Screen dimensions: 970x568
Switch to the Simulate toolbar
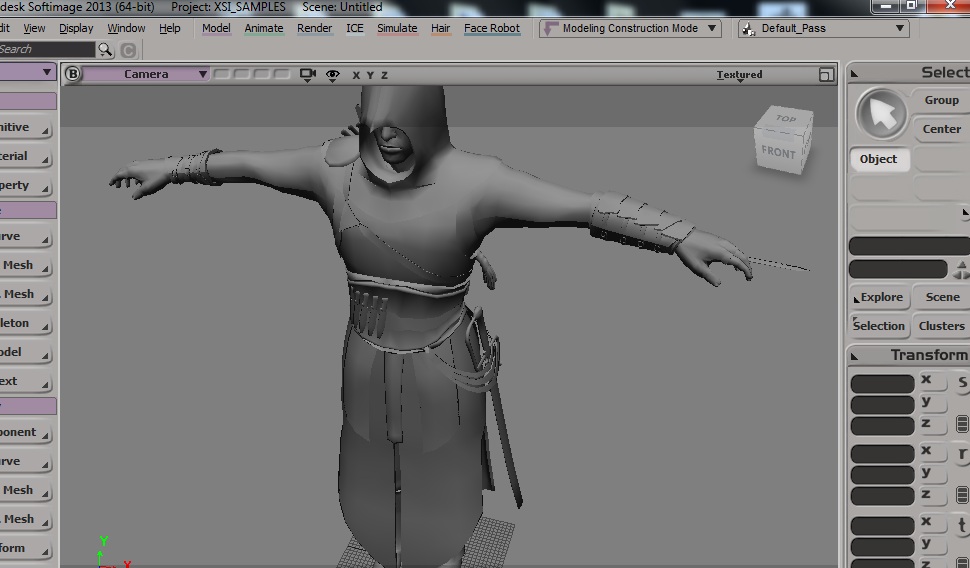click(x=397, y=28)
